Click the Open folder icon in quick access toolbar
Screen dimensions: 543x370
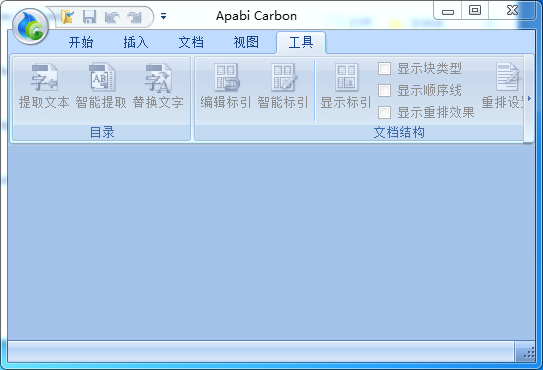[x=67, y=16]
